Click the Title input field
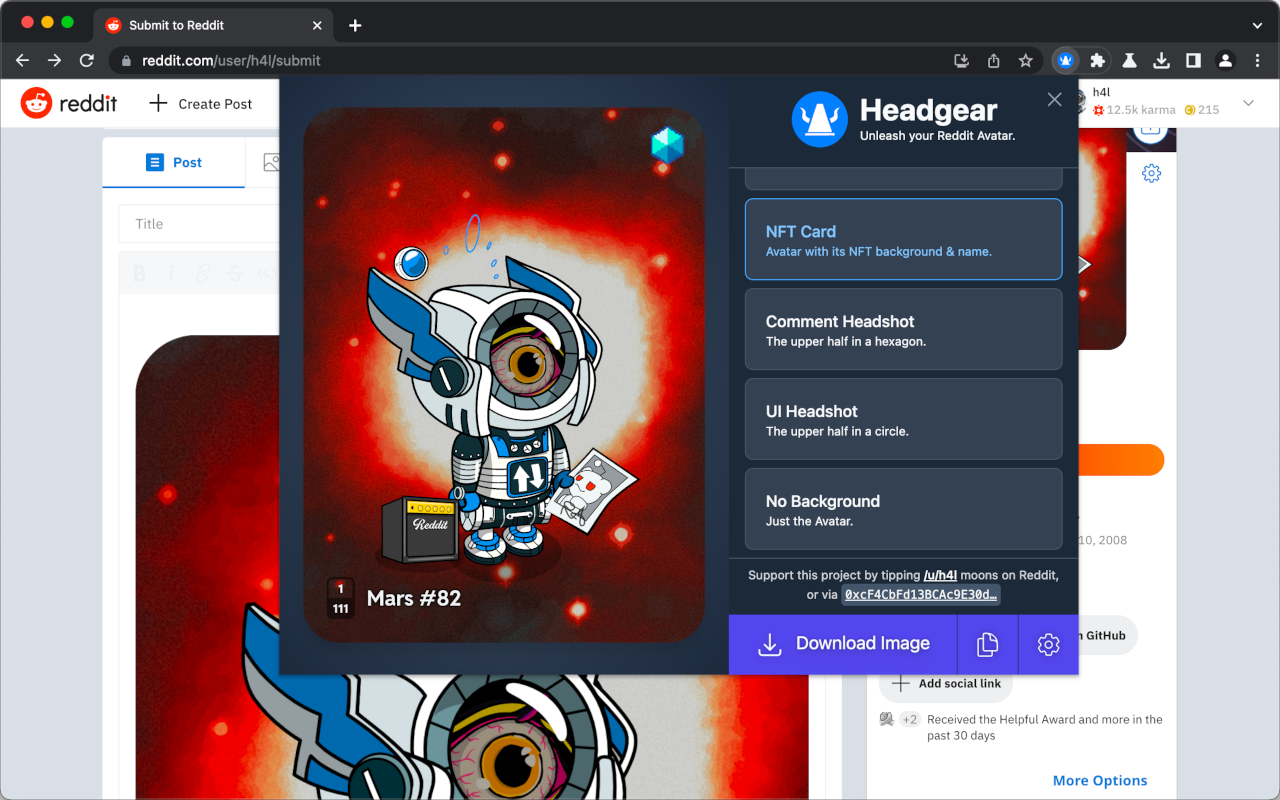 200,223
